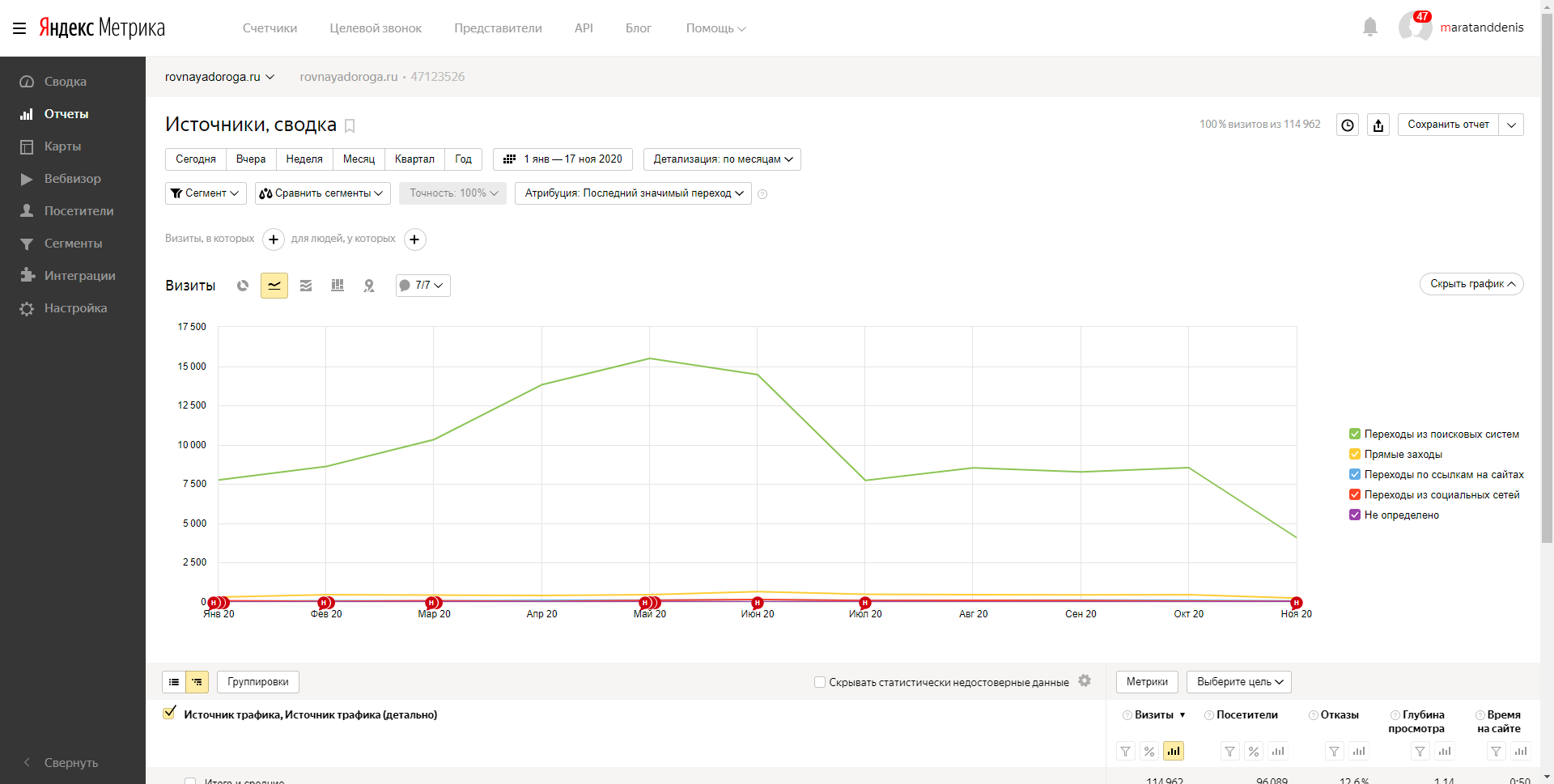This screenshot has width=1554, height=784.
Task: Plot Отказы on the chart
Action: (x=1359, y=752)
